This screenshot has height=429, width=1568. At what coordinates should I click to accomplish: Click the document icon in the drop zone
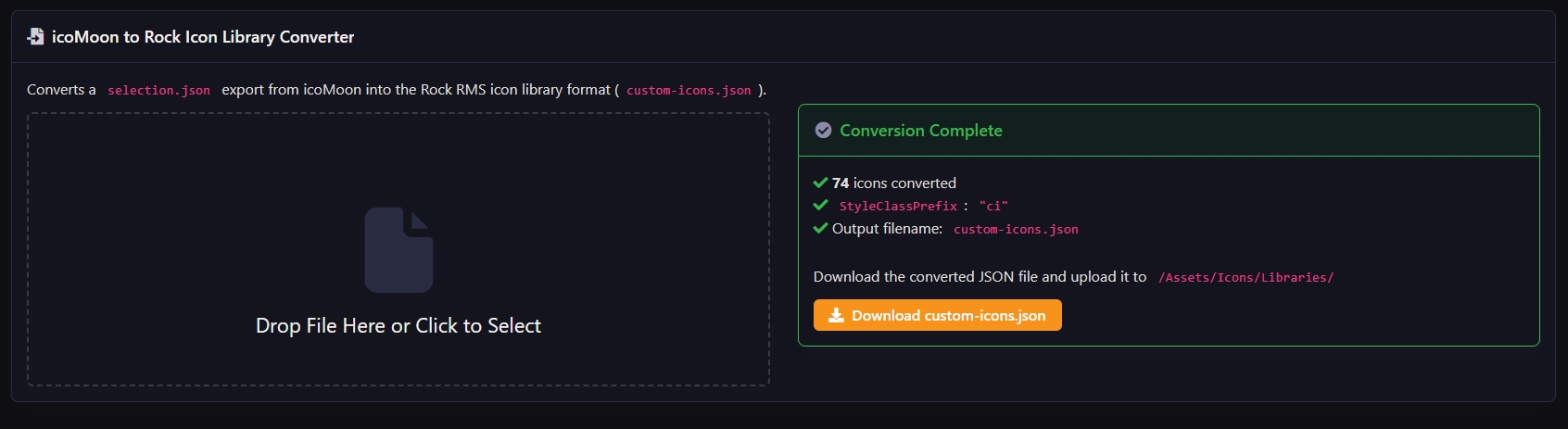tap(398, 249)
